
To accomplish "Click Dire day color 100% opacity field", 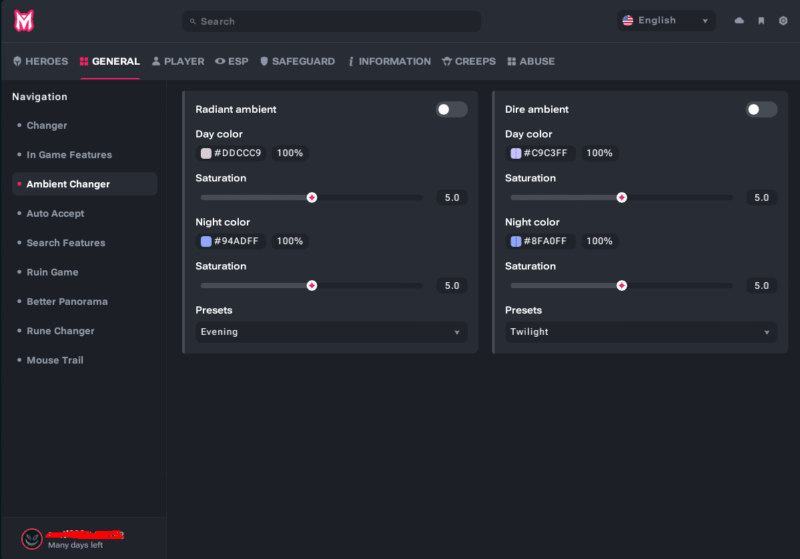I will pyautogui.click(x=599, y=153).
